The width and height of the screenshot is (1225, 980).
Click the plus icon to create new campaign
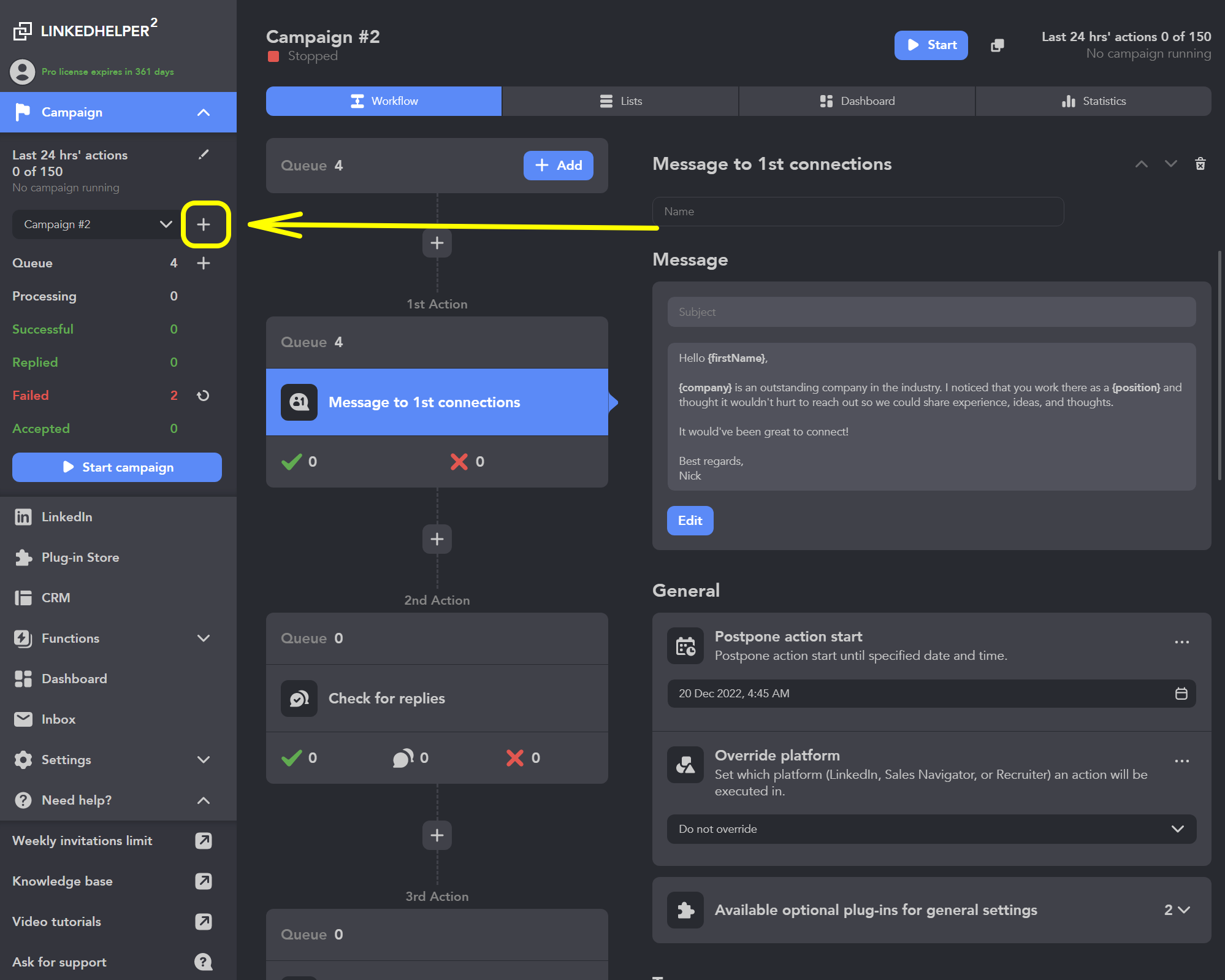click(204, 224)
